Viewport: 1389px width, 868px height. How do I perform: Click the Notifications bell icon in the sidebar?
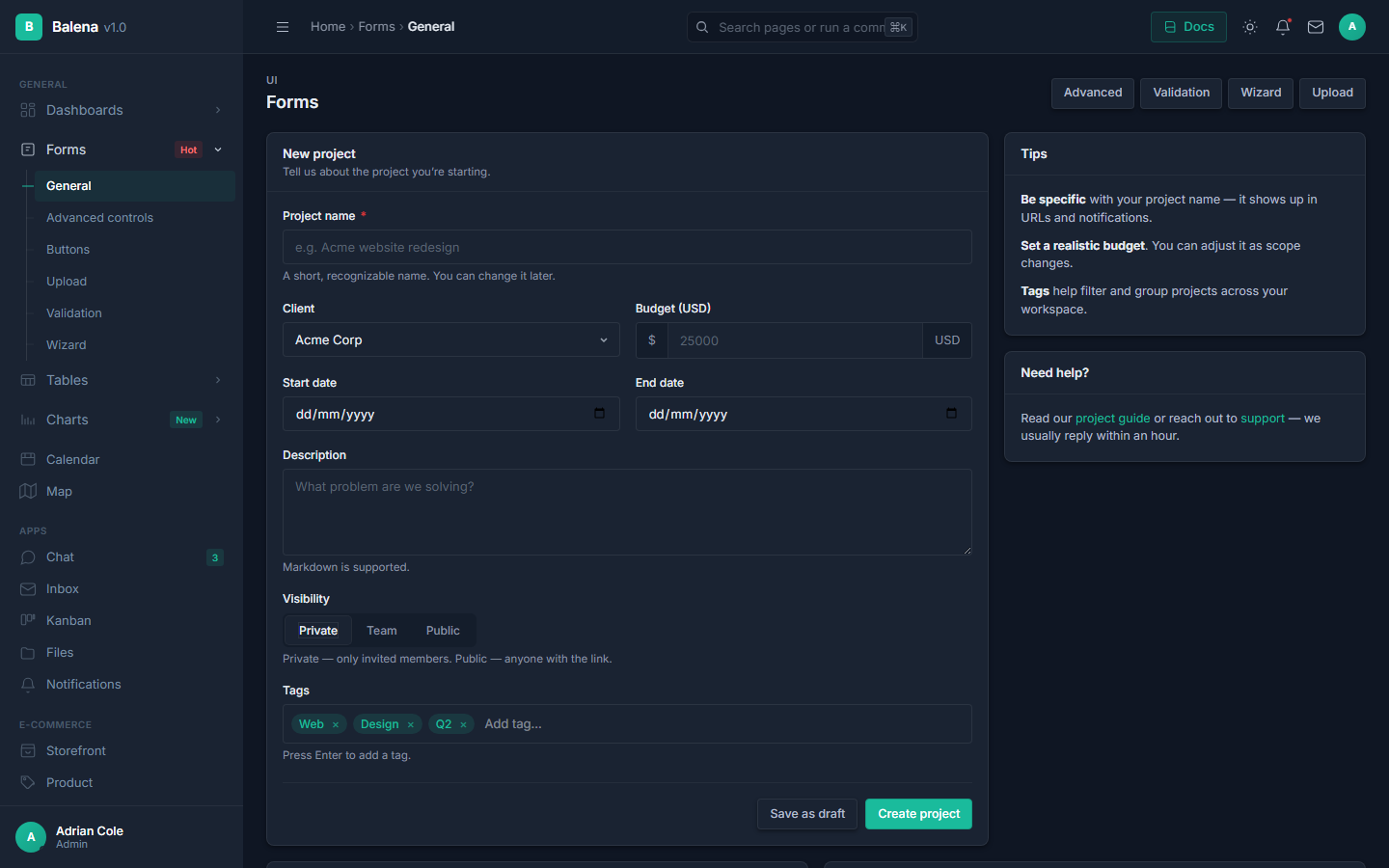28,684
